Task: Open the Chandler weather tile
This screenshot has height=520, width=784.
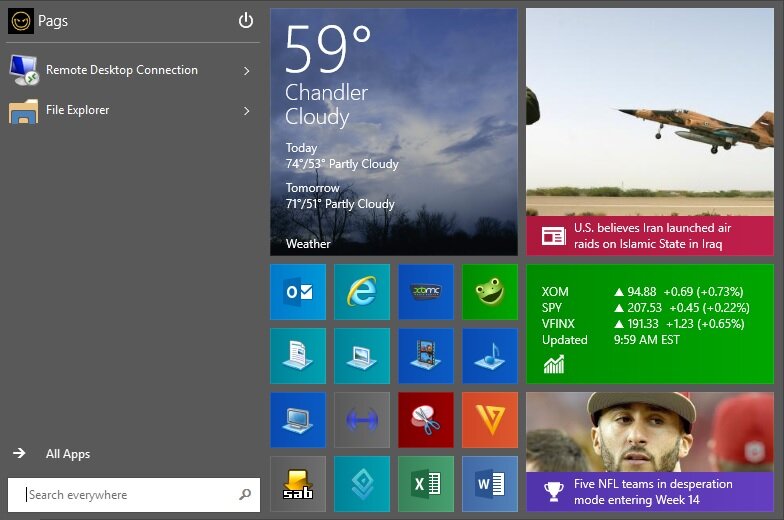Action: [x=394, y=132]
